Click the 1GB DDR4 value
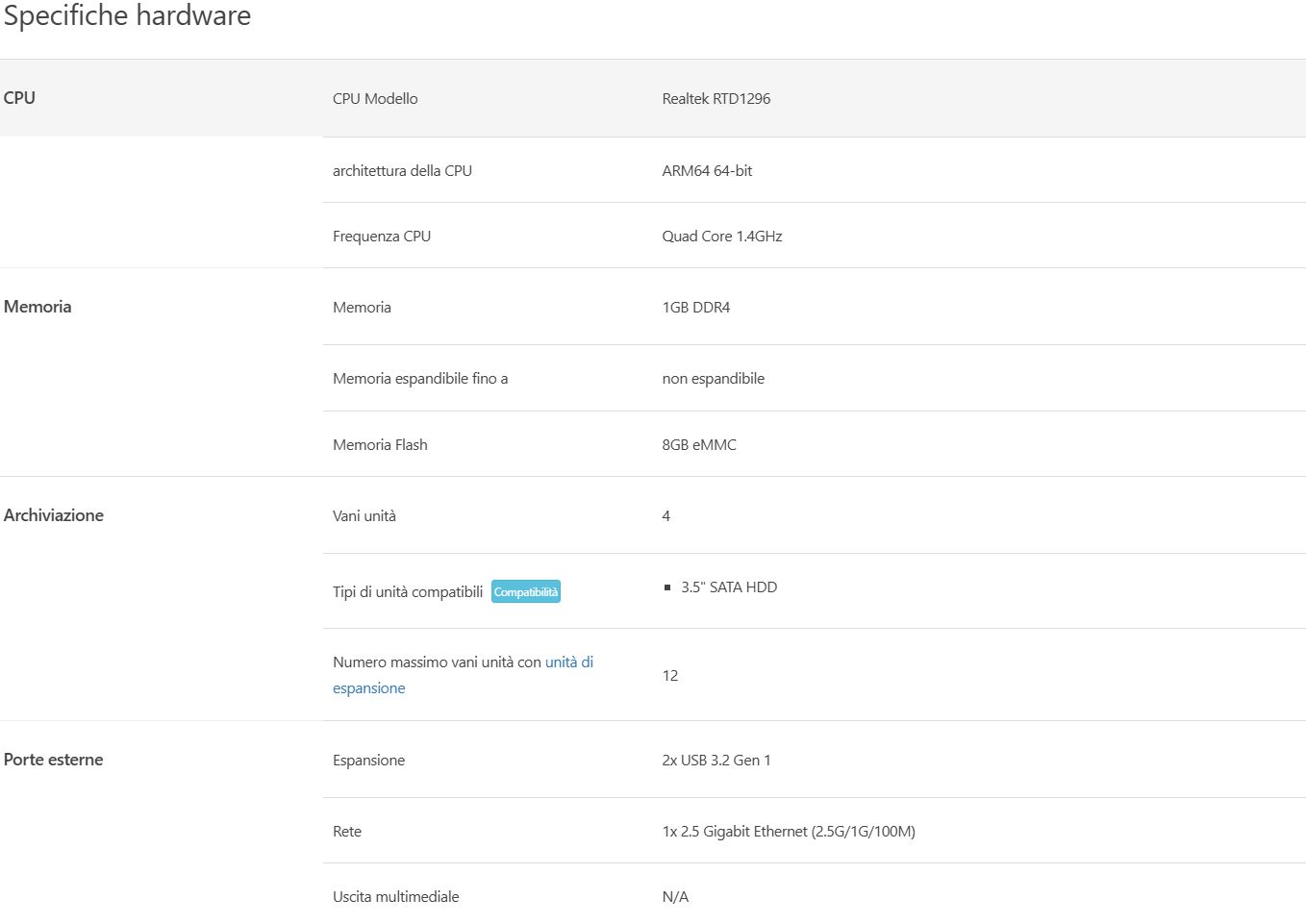 (x=695, y=308)
